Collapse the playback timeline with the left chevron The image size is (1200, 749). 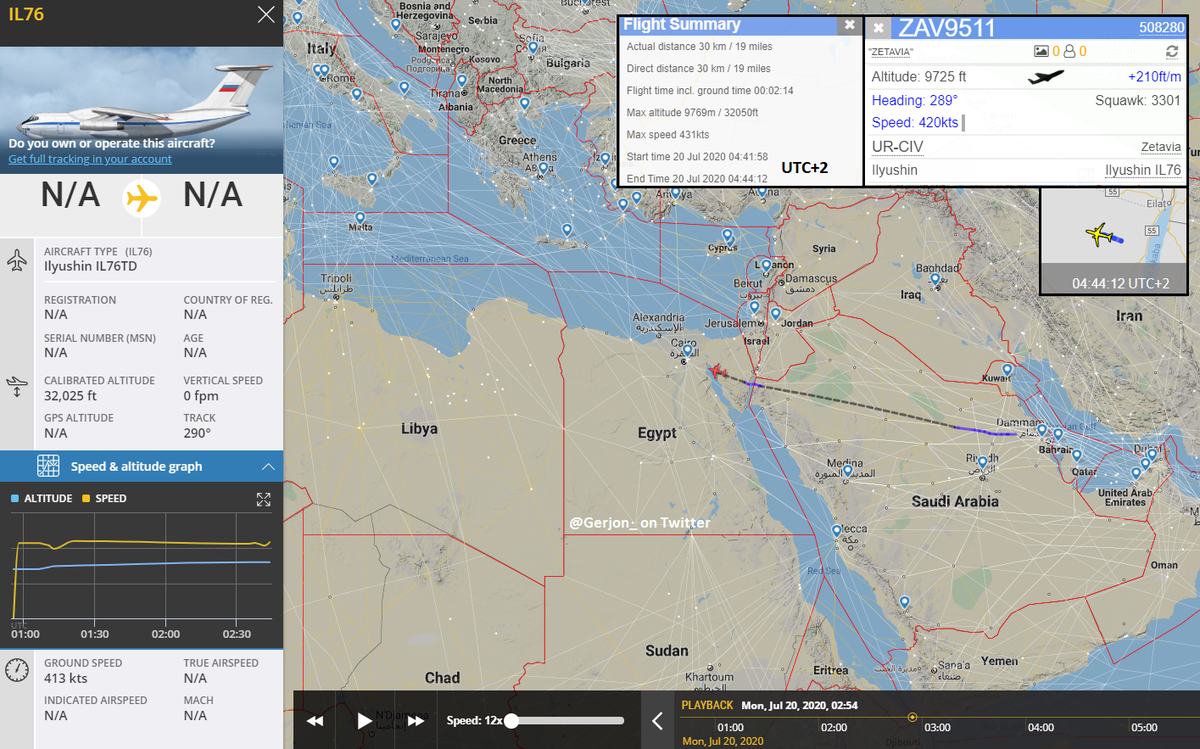[x=657, y=720]
